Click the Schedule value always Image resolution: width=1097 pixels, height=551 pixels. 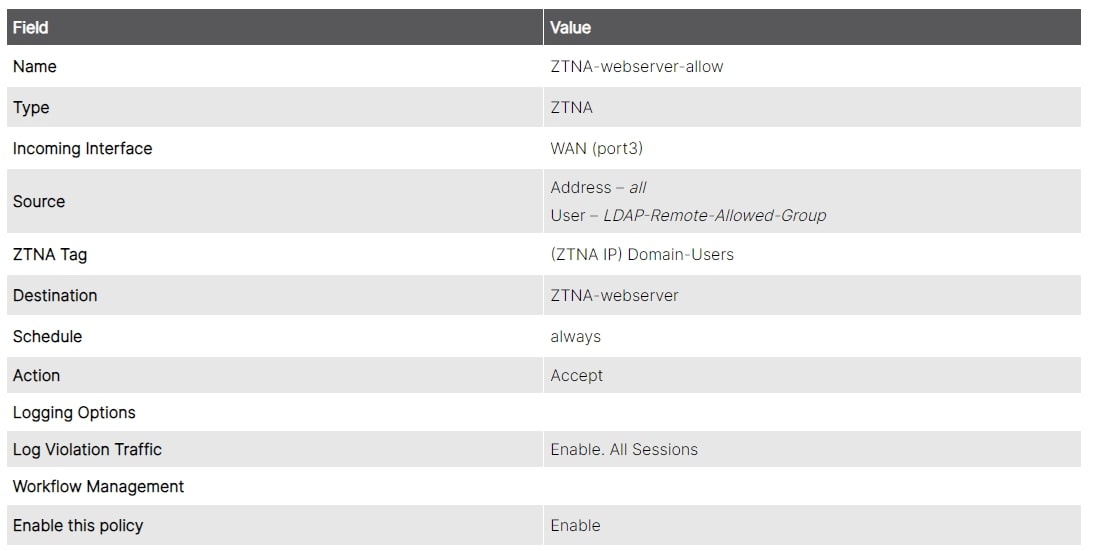click(575, 337)
